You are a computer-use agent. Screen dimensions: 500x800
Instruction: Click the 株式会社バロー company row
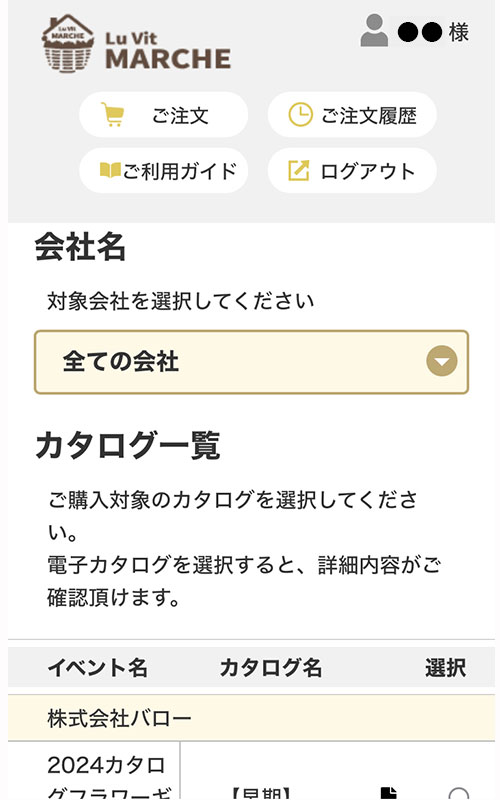tap(251, 718)
